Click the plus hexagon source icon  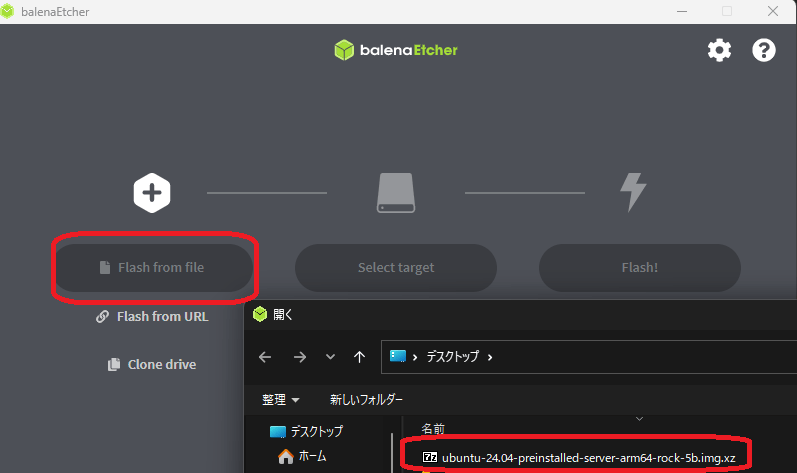152,193
